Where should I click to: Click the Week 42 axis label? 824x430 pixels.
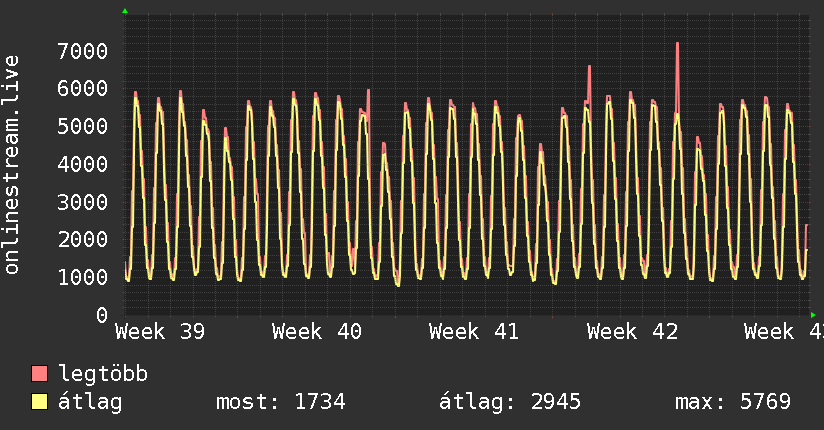point(632,332)
